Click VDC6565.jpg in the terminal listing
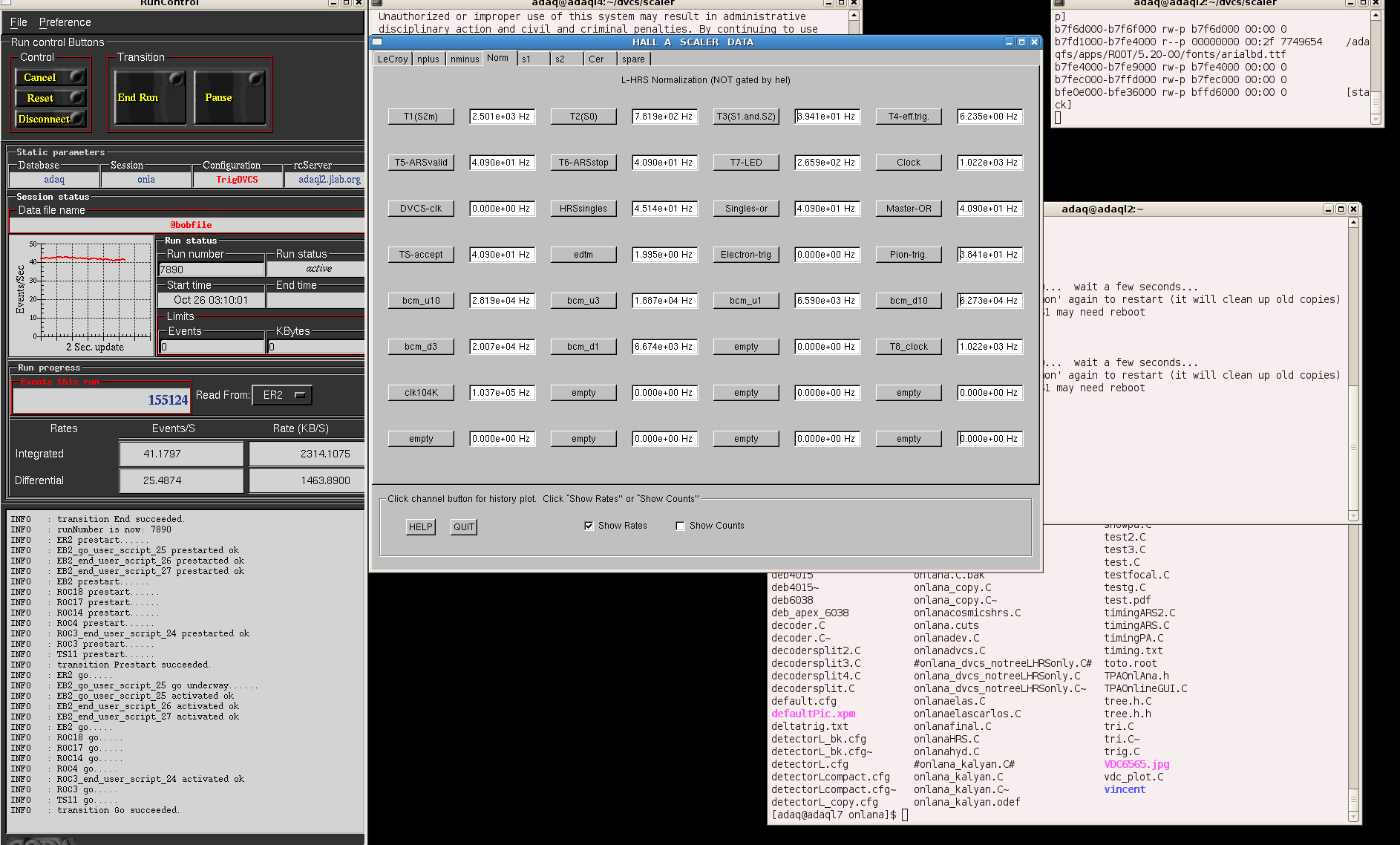Screen dimensions: 1400x845 [1136, 764]
